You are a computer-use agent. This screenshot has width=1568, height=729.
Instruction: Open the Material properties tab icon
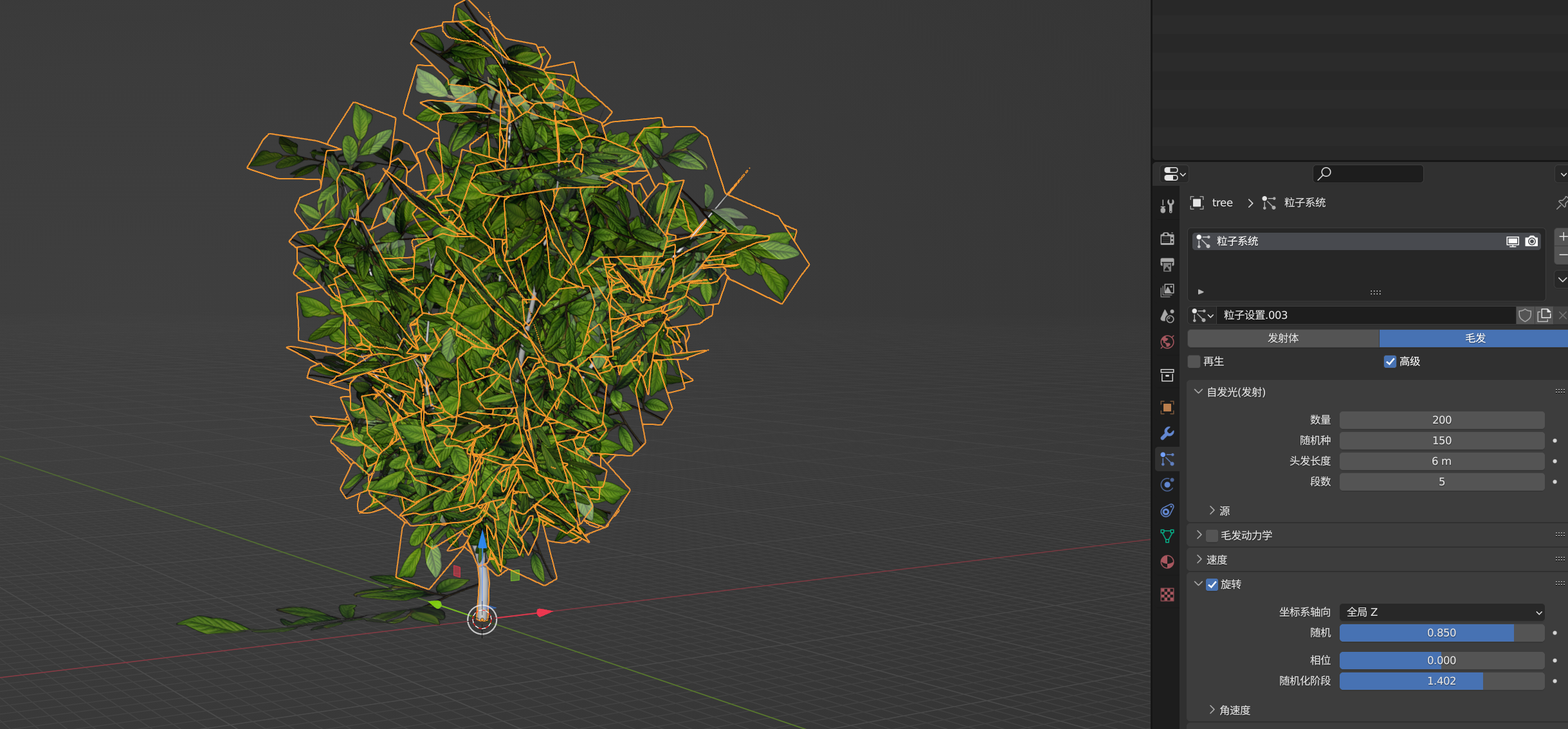point(1167,562)
